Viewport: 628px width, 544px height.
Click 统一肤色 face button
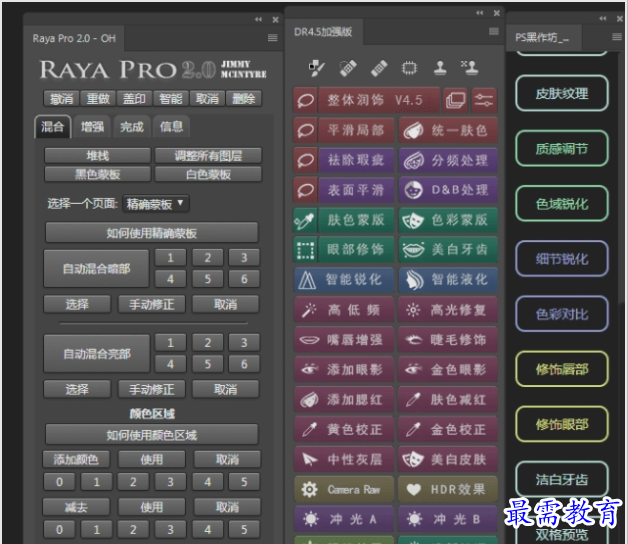pyautogui.click(x=448, y=130)
